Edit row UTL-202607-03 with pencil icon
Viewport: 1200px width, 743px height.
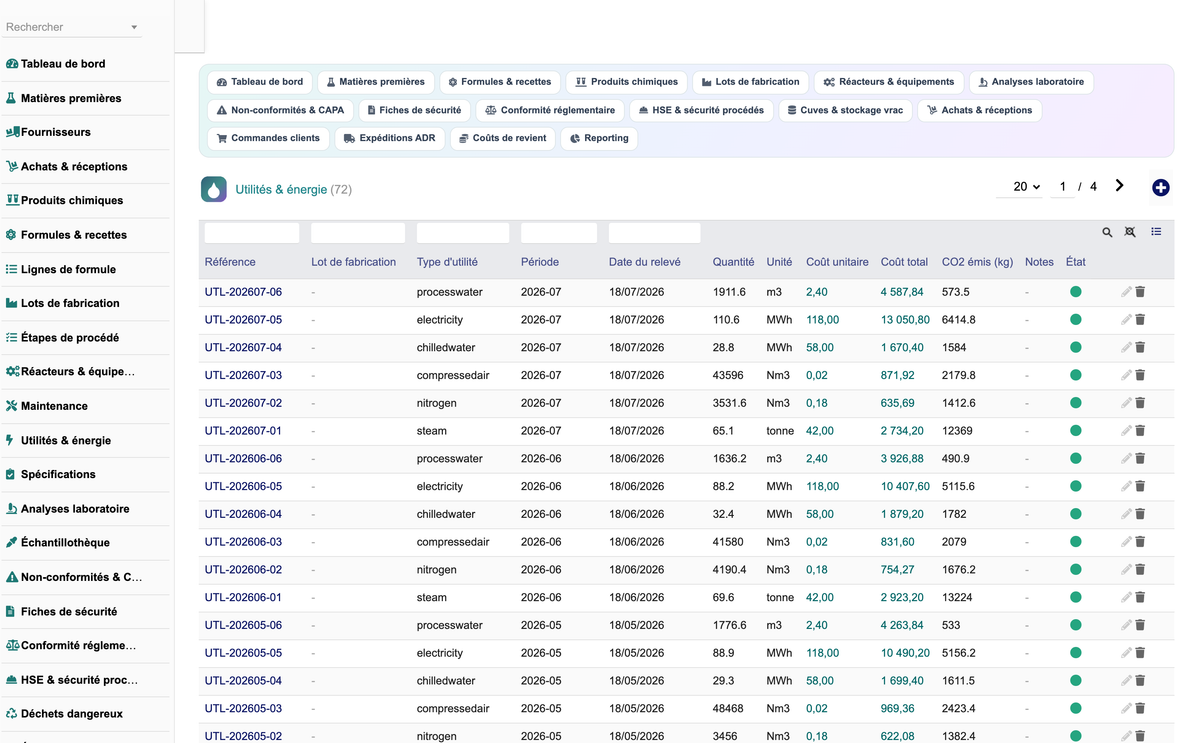1126,375
